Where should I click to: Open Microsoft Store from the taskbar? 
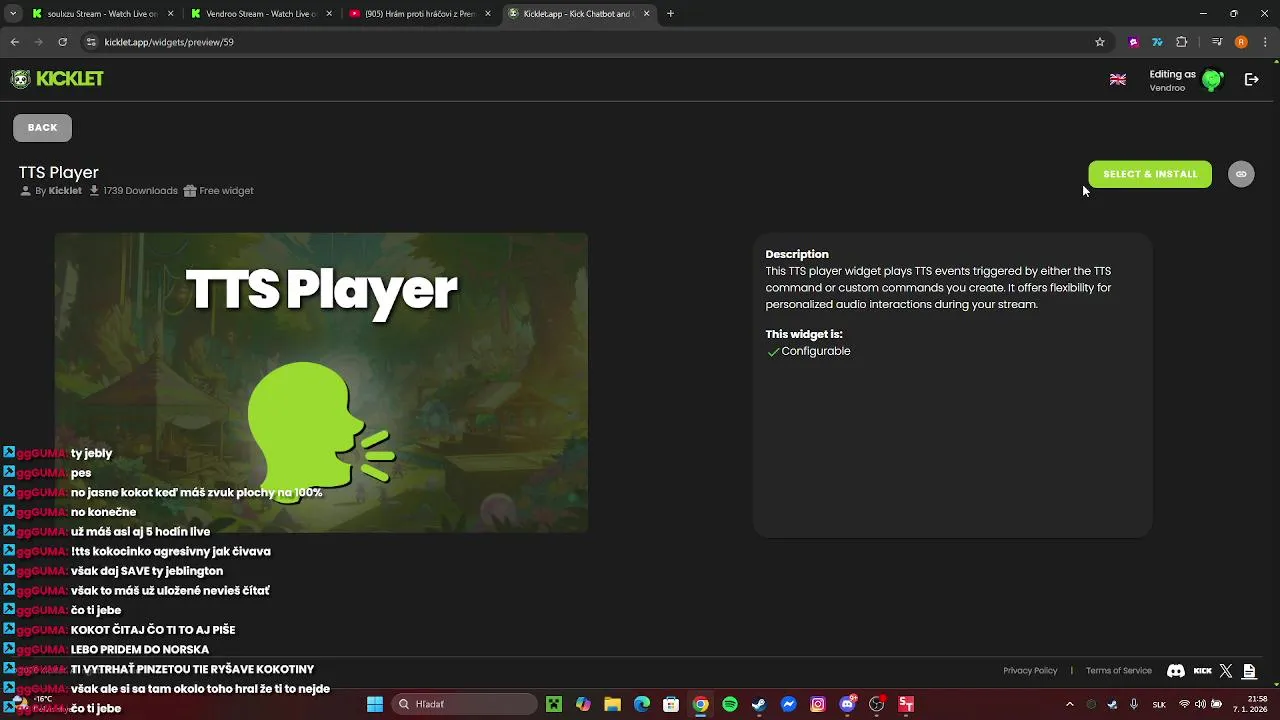(x=671, y=704)
